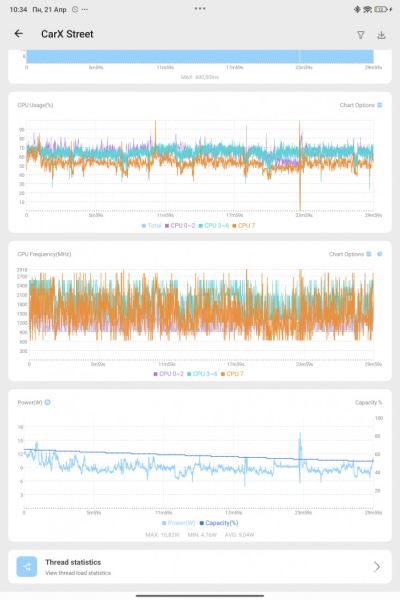Toggle CPU 3~6 color swatch in CPU Frequency legend
400x600 pixels.
click(x=189, y=374)
